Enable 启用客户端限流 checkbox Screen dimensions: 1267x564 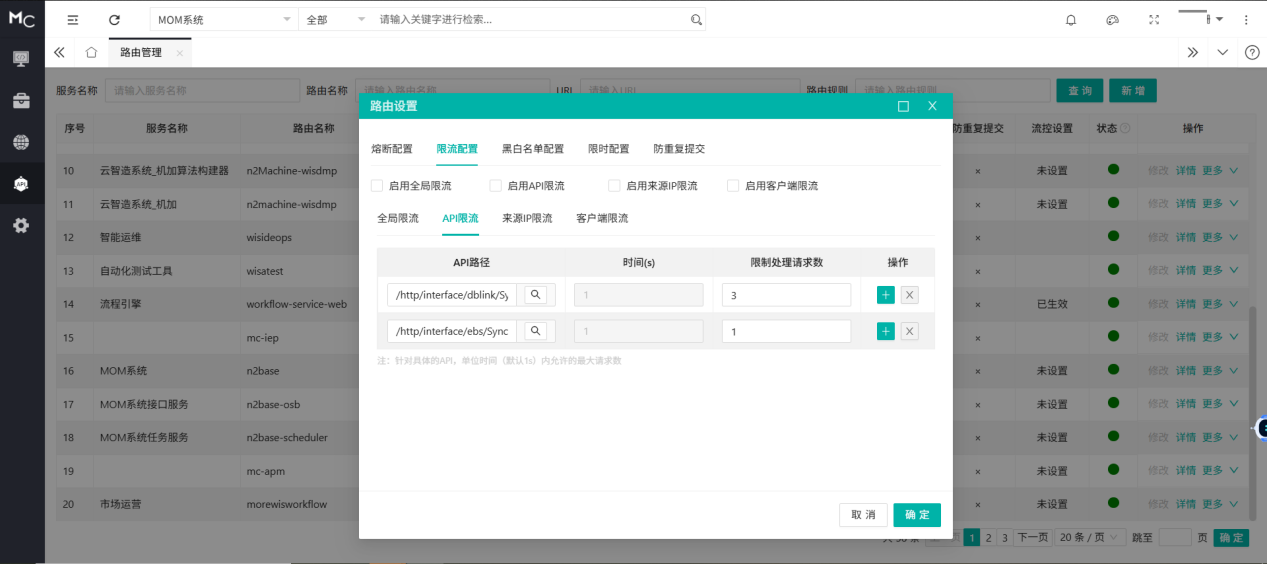pyautogui.click(x=733, y=185)
